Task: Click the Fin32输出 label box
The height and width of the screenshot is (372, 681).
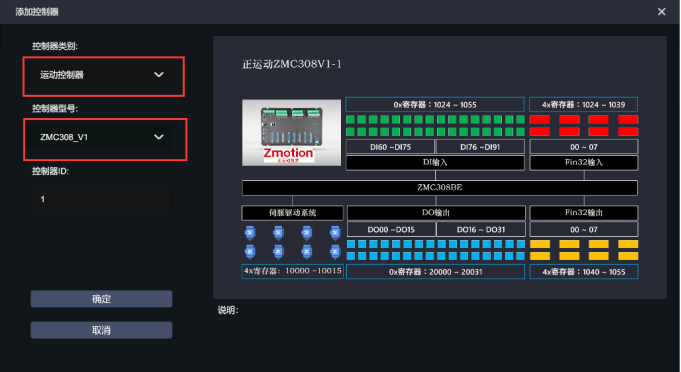Action: 584,213
